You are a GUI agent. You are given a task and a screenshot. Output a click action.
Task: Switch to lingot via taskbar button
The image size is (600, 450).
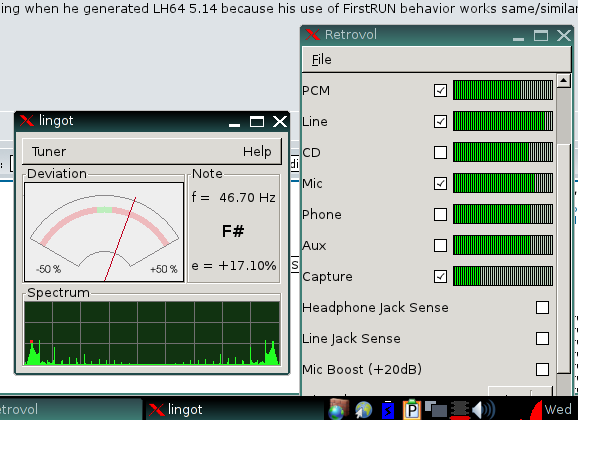click(233, 410)
